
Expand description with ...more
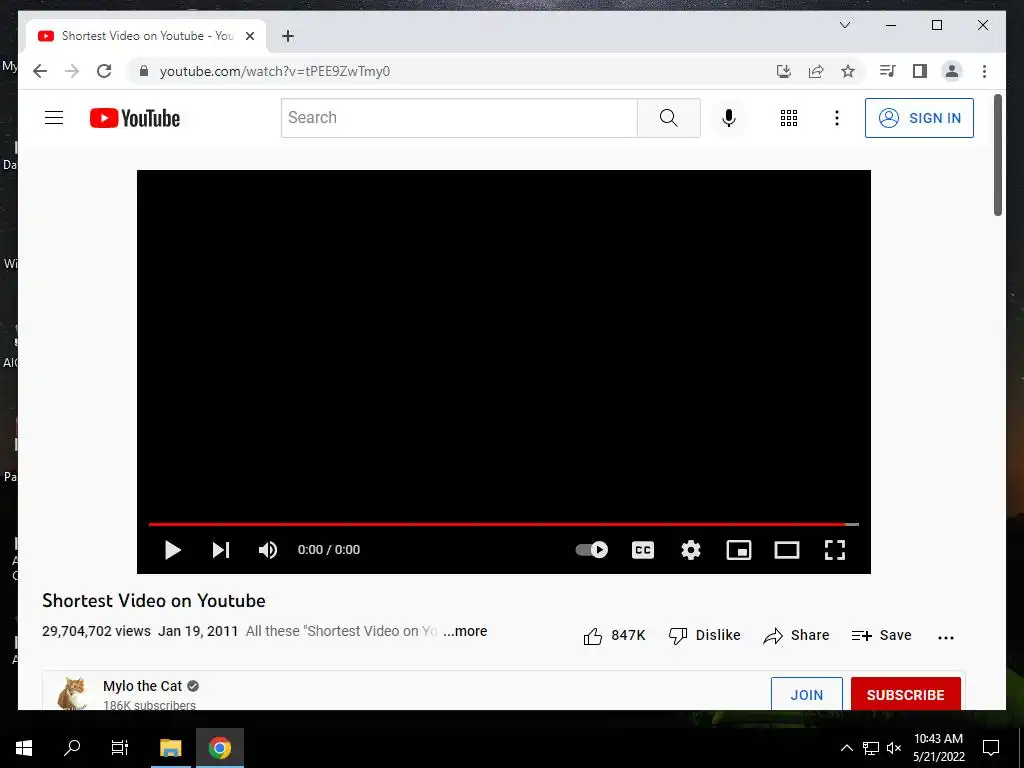(x=465, y=632)
